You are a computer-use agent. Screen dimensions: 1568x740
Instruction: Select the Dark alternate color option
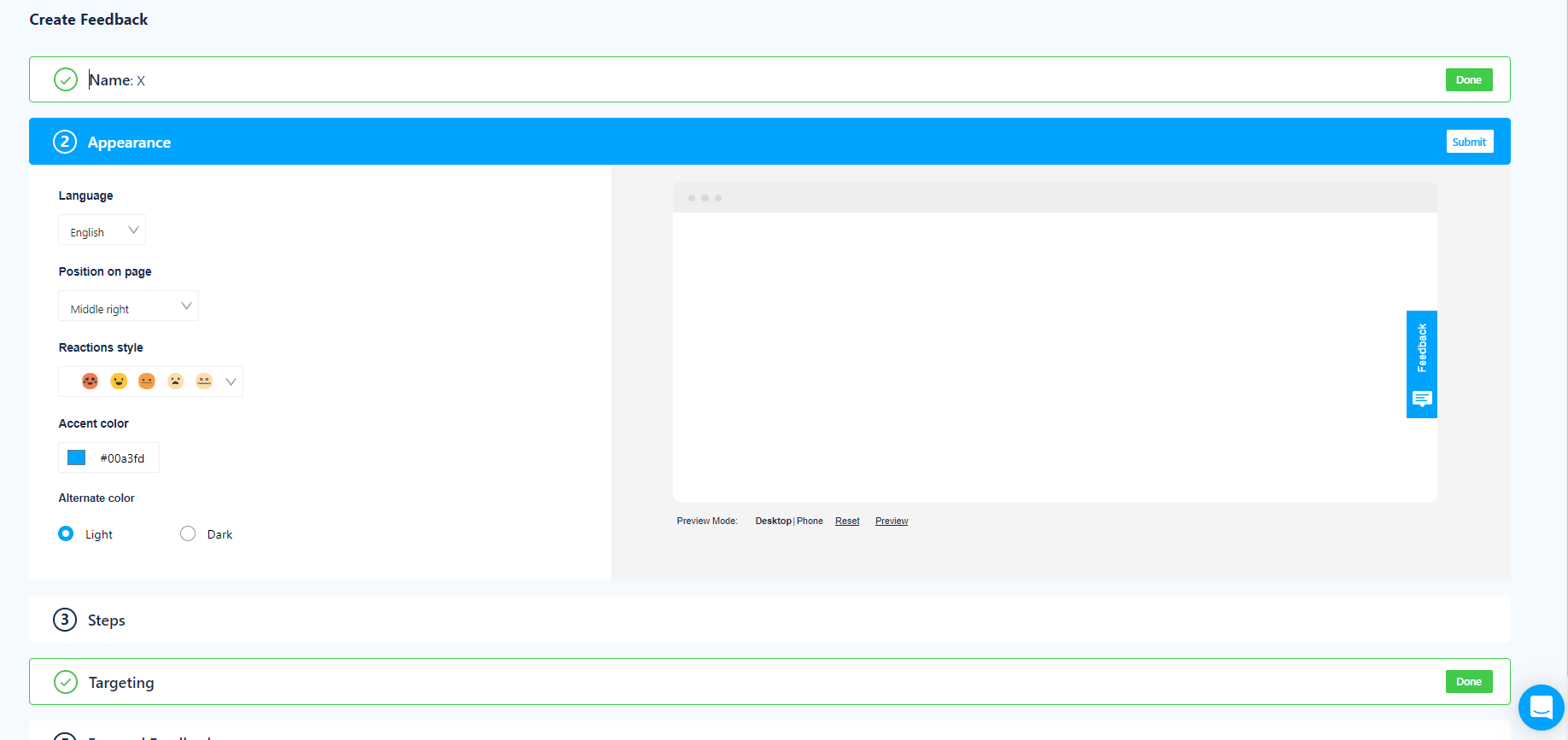[x=188, y=533]
